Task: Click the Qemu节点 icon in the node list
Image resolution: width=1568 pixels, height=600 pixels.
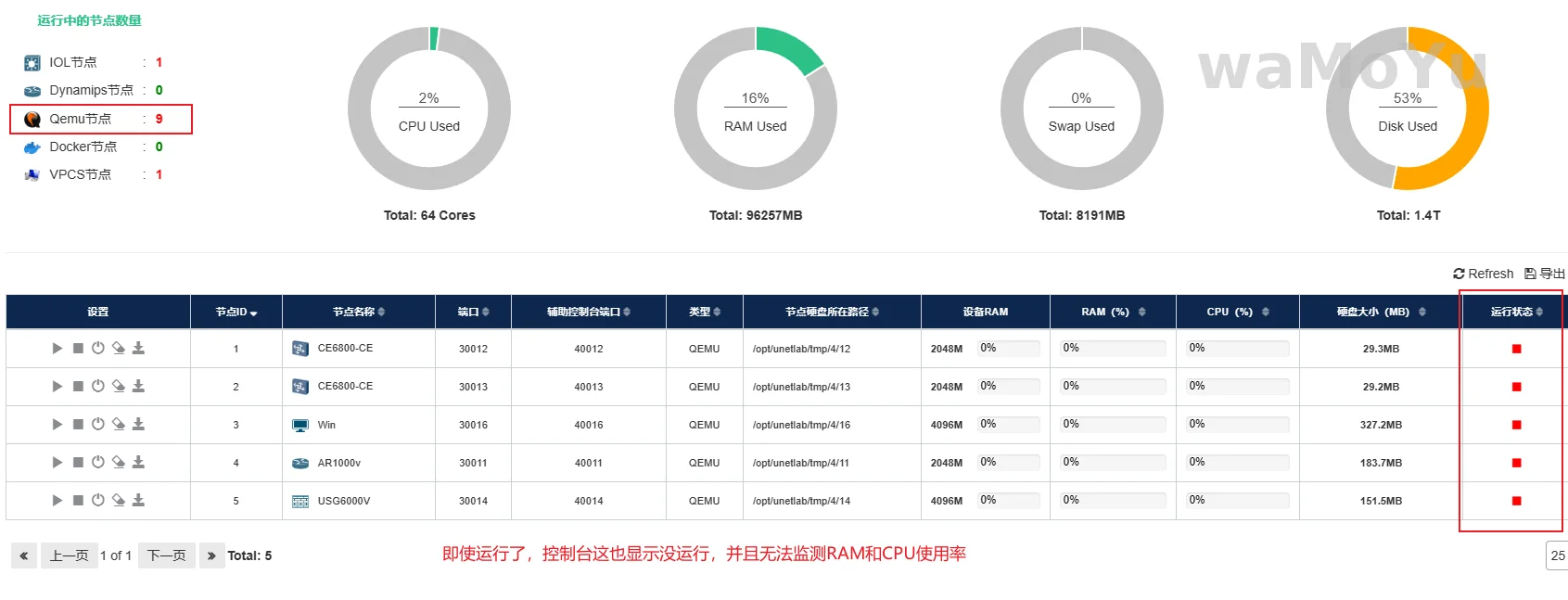Action: (32, 119)
